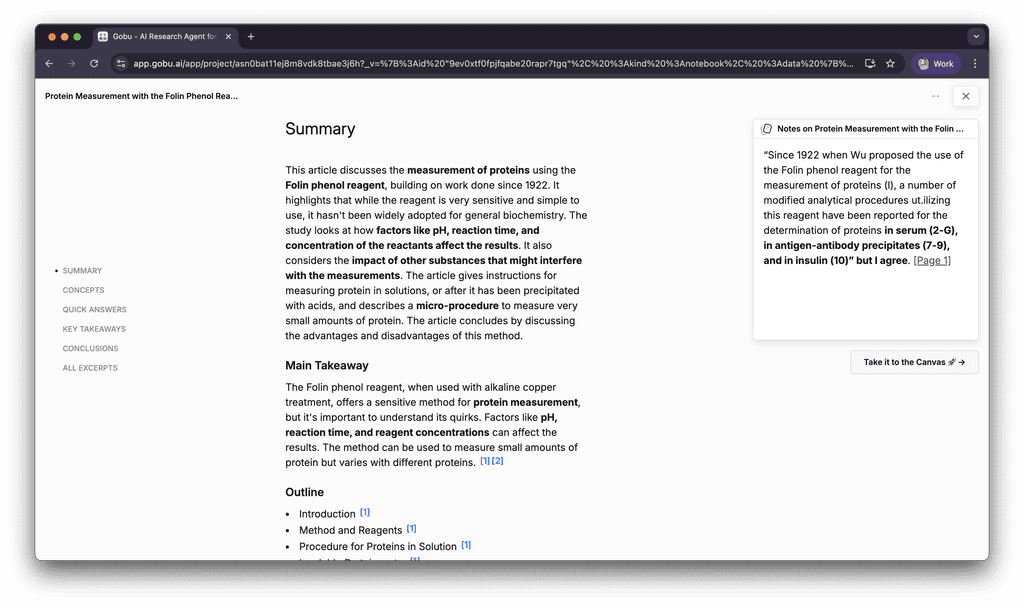Open a new tab with the plus button

(250, 36)
